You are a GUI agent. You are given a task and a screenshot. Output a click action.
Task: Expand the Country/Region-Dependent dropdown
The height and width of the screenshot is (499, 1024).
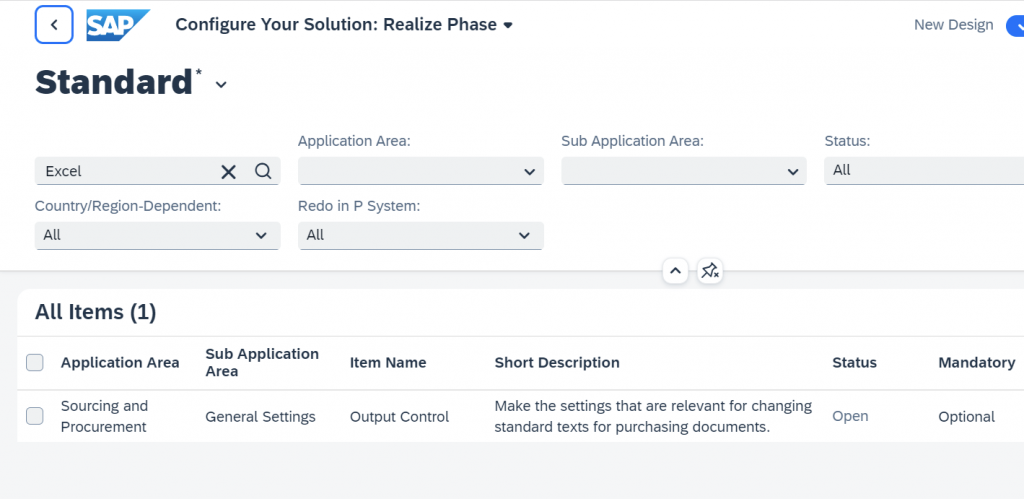pyautogui.click(x=157, y=235)
